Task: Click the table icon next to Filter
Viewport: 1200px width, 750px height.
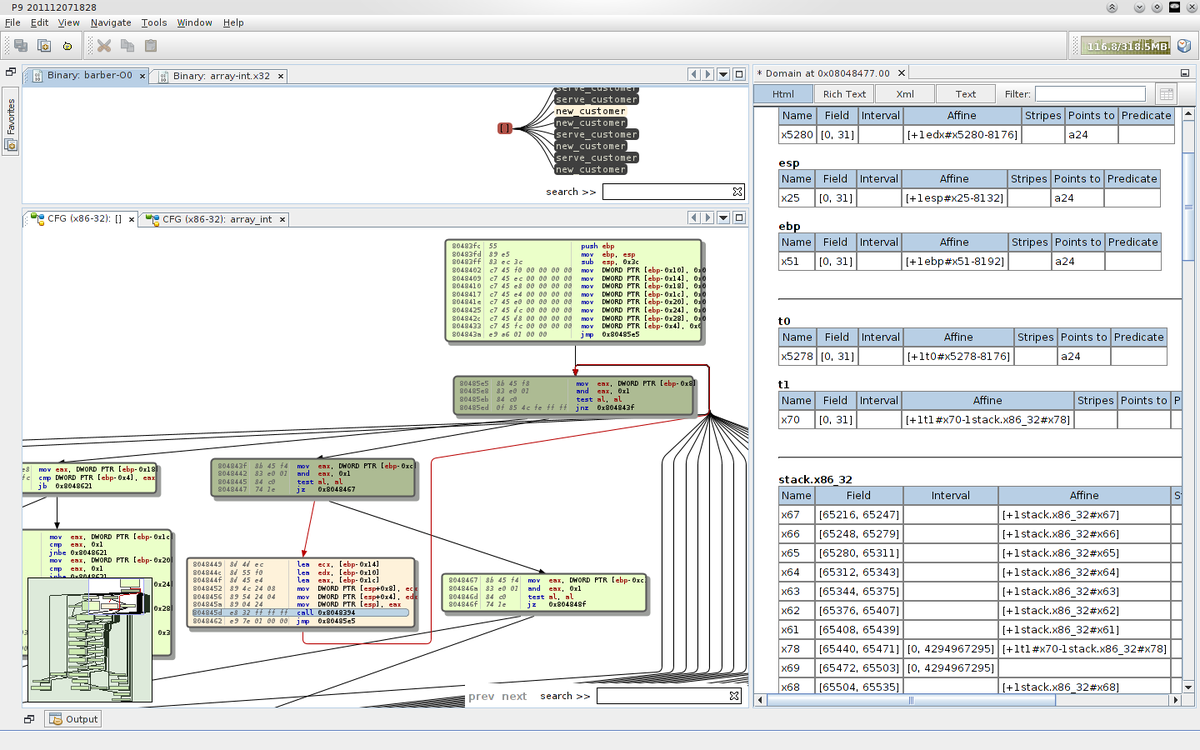Action: point(1165,94)
